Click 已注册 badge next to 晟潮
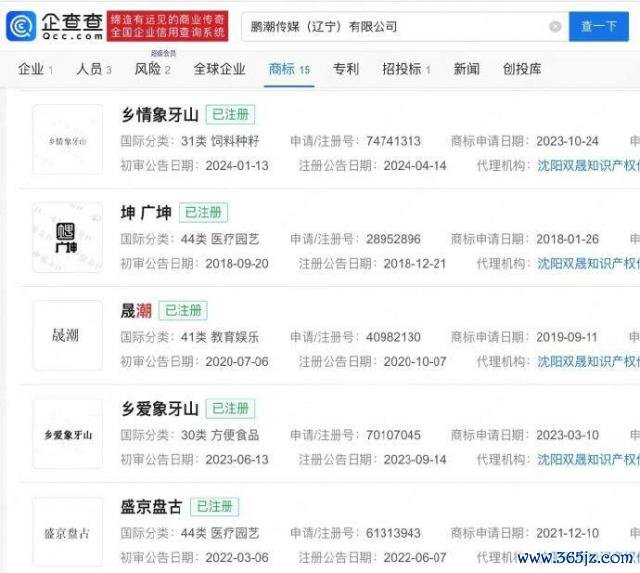 (x=183, y=311)
